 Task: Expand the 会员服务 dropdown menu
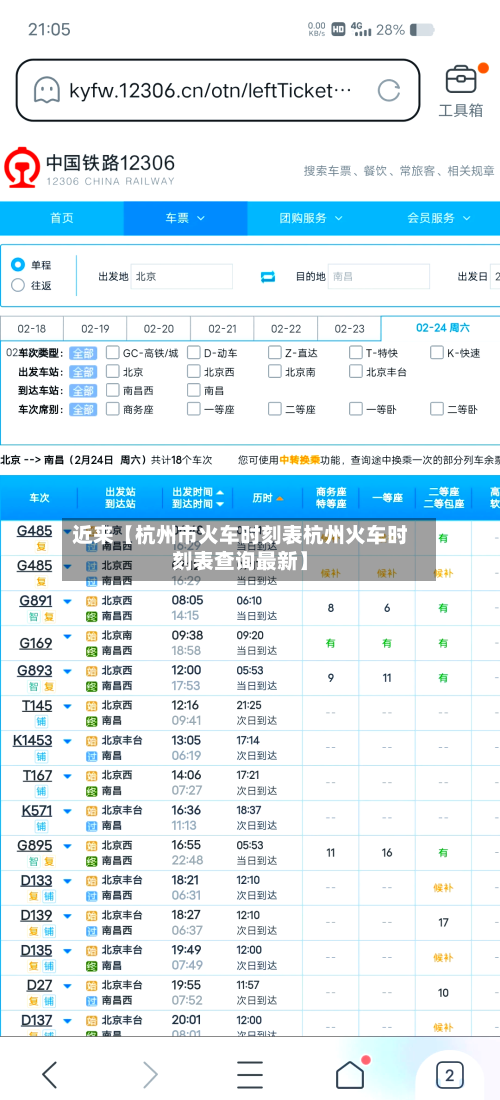click(438, 218)
